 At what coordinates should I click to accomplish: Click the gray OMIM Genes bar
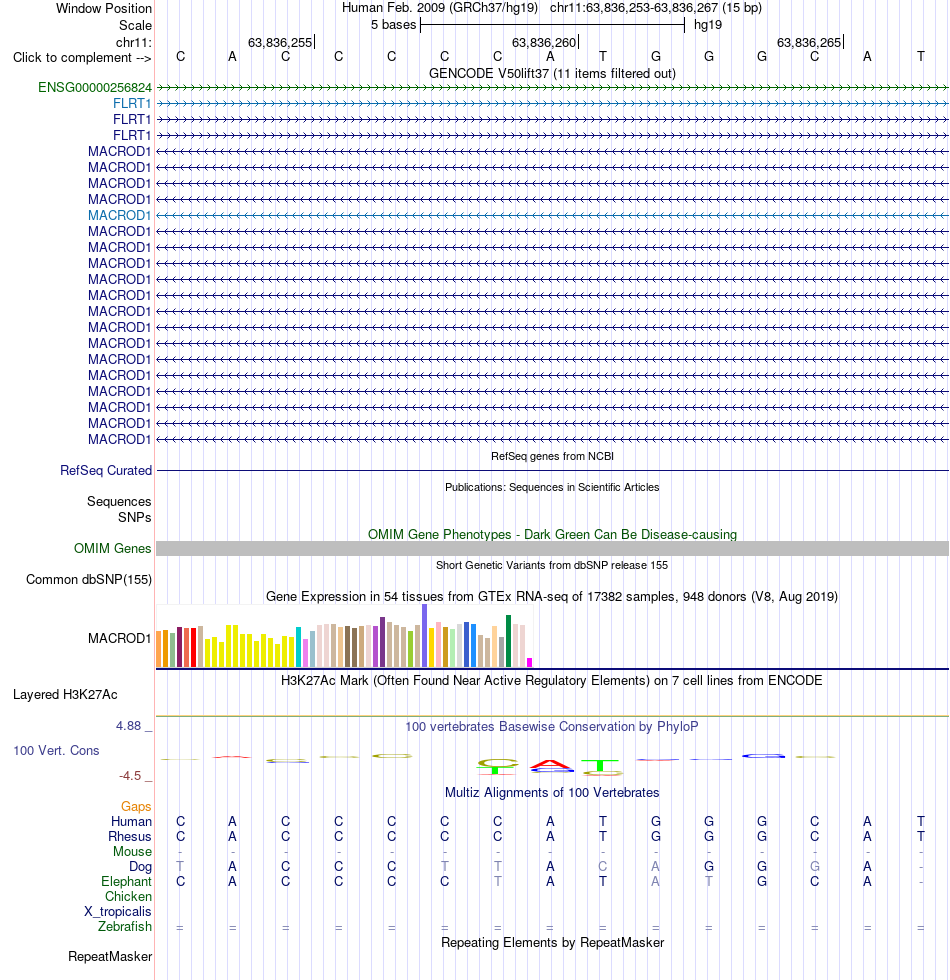(552, 548)
